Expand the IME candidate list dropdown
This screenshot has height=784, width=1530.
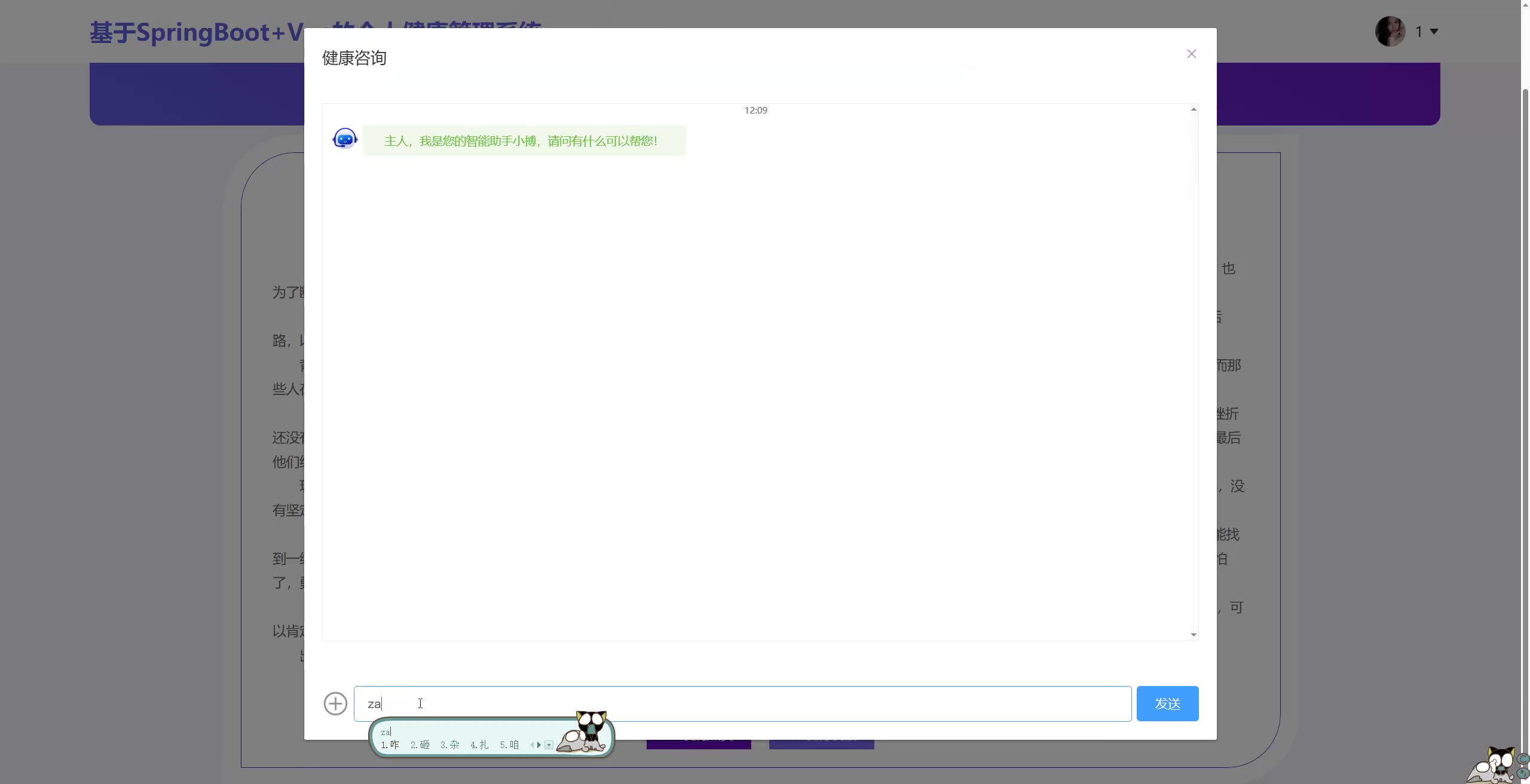(549, 745)
